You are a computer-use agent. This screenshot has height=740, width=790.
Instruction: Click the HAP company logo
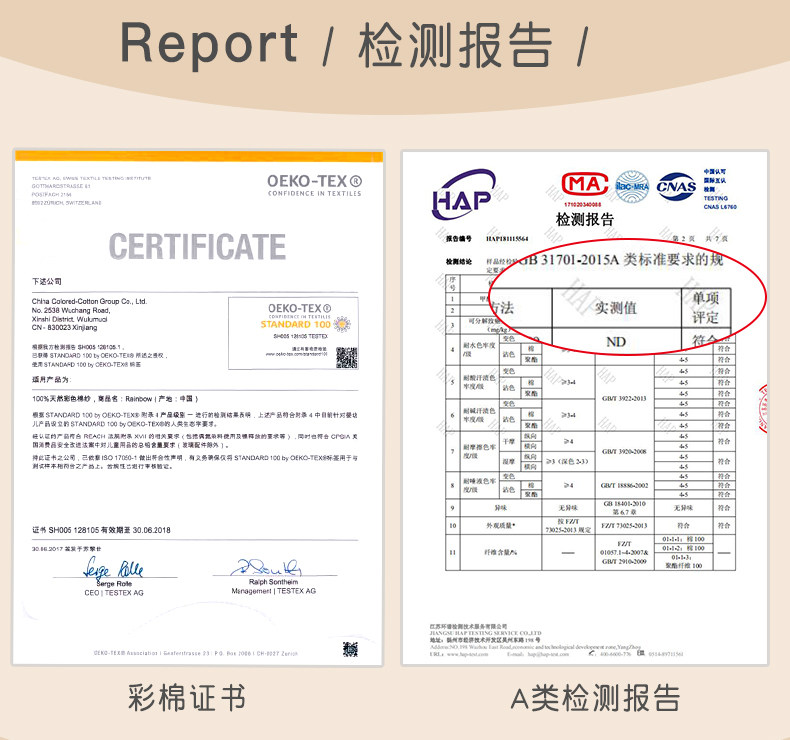point(464,194)
